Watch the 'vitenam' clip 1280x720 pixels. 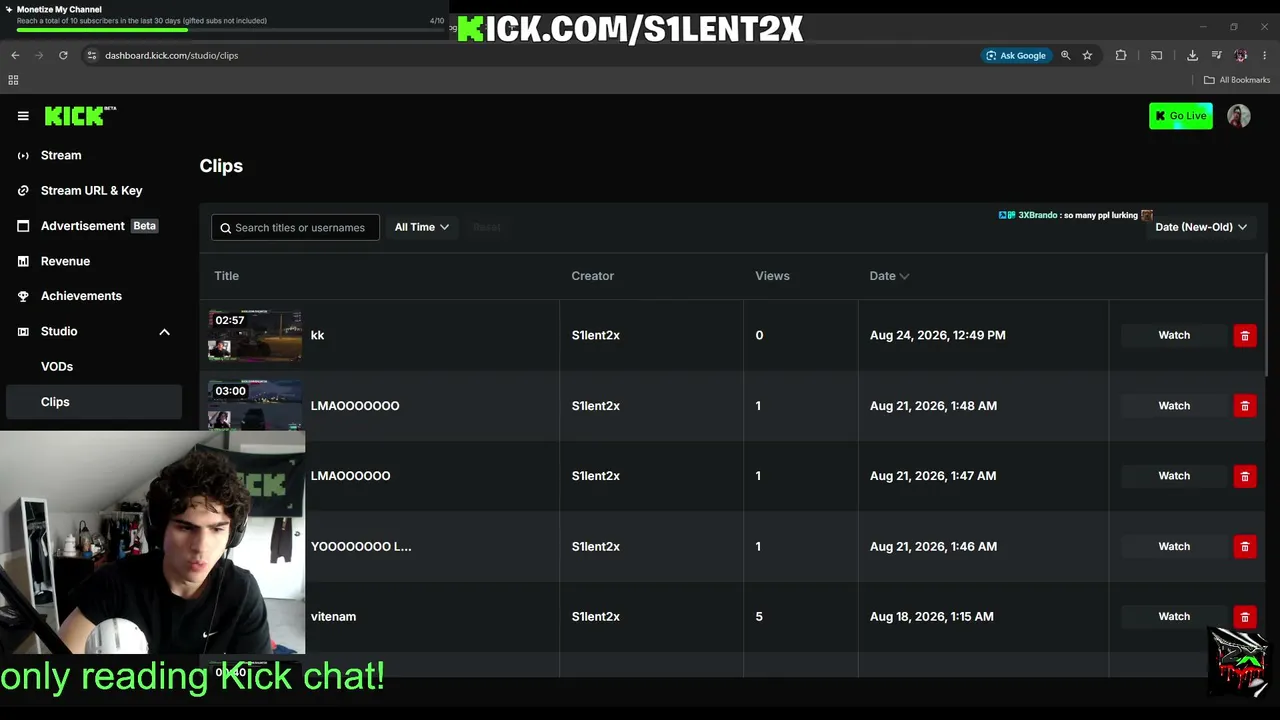[x=1174, y=617]
